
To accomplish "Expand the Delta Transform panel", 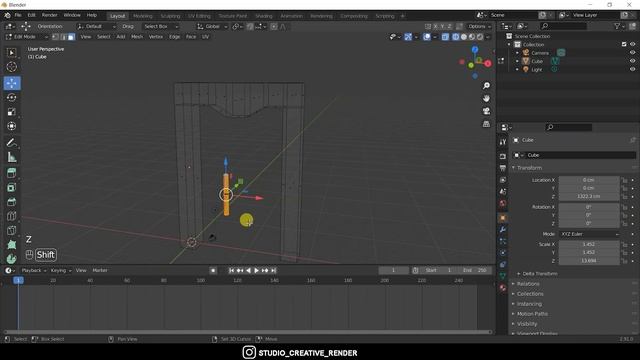I will tap(540, 273).
